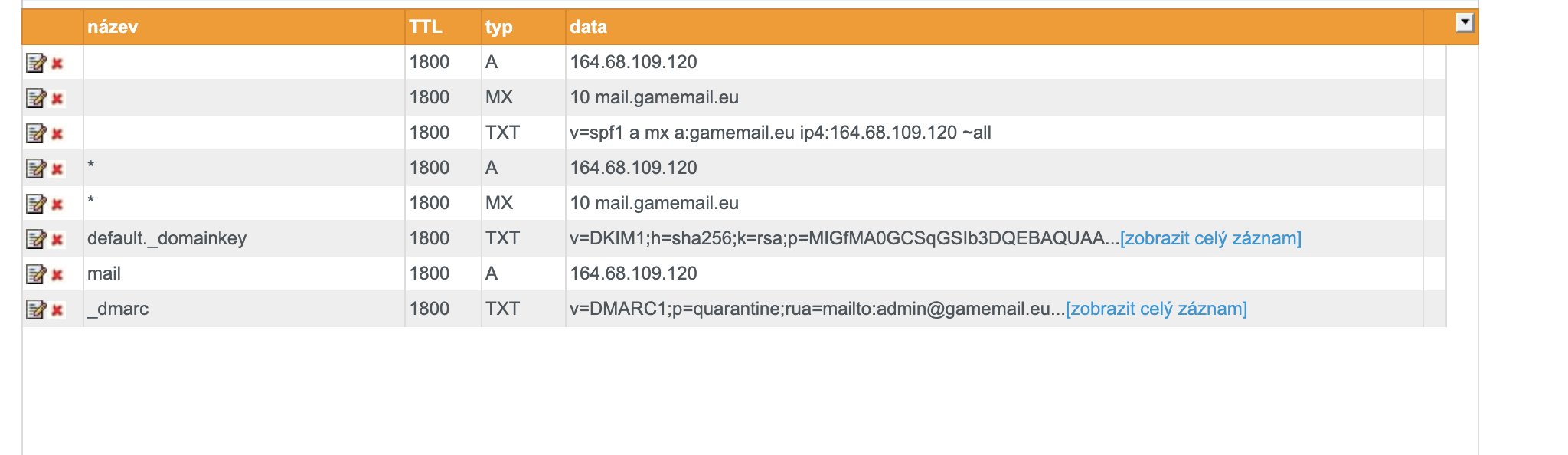Show the full DMARC record via zobrazit celý záznam

click(x=1156, y=309)
